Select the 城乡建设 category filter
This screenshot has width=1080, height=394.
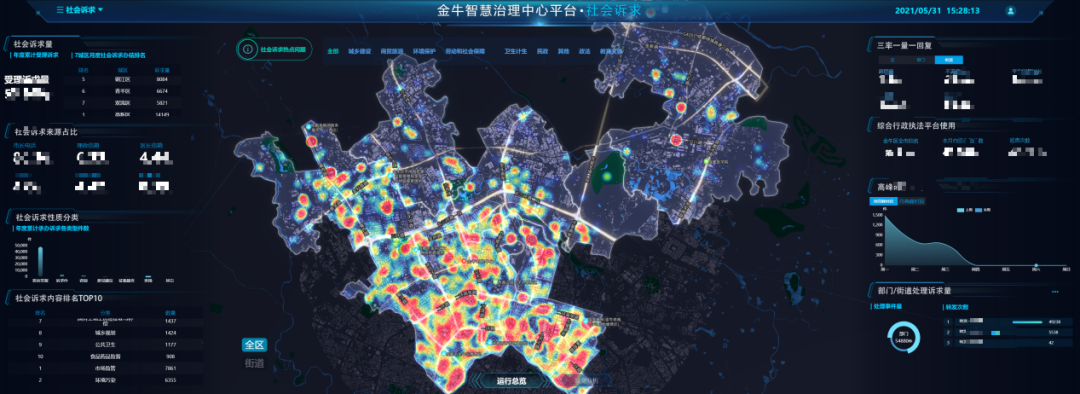360,51
